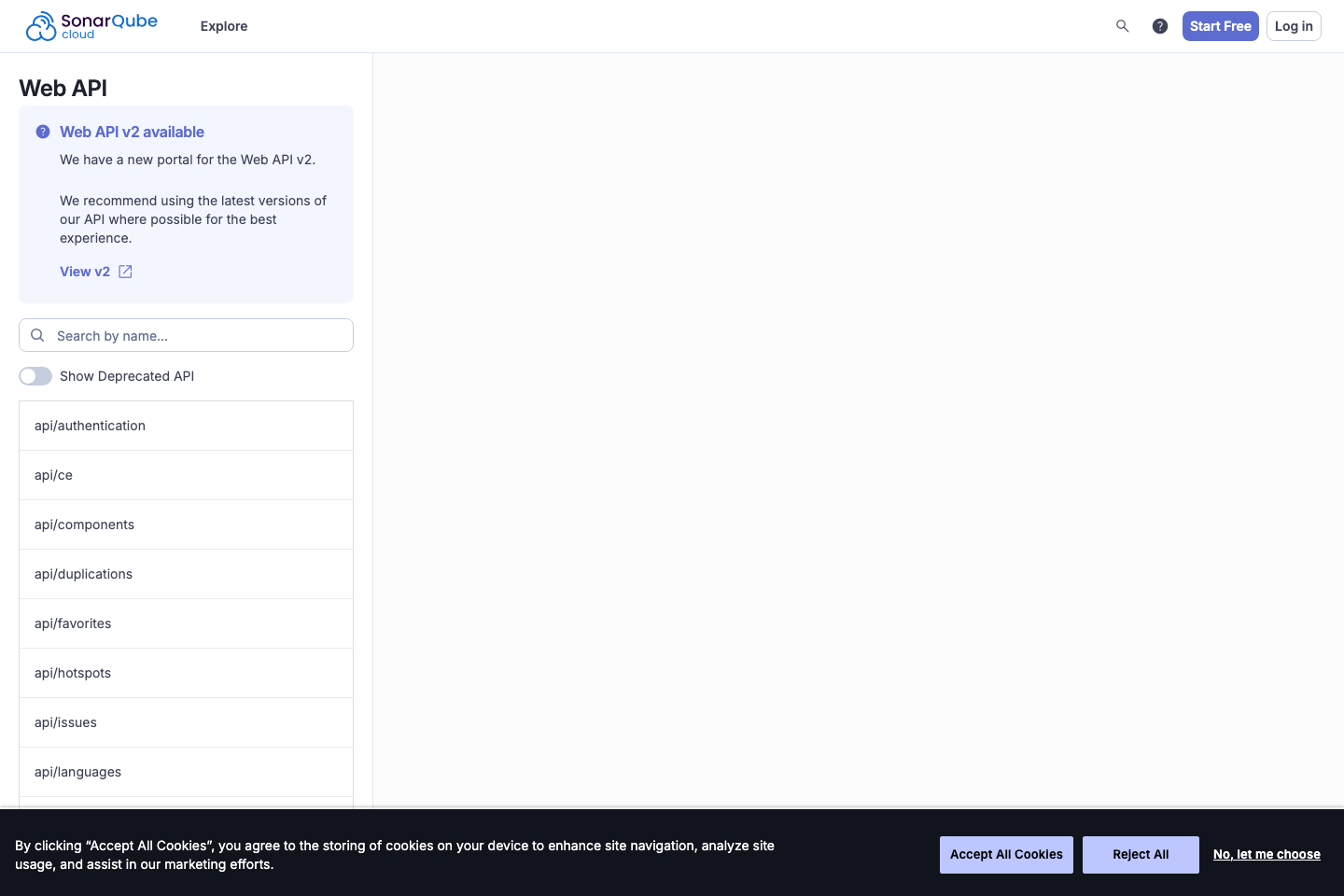Click the Start Free button
Viewport: 1344px width, 896px height.
click(x=1220, y=26)
